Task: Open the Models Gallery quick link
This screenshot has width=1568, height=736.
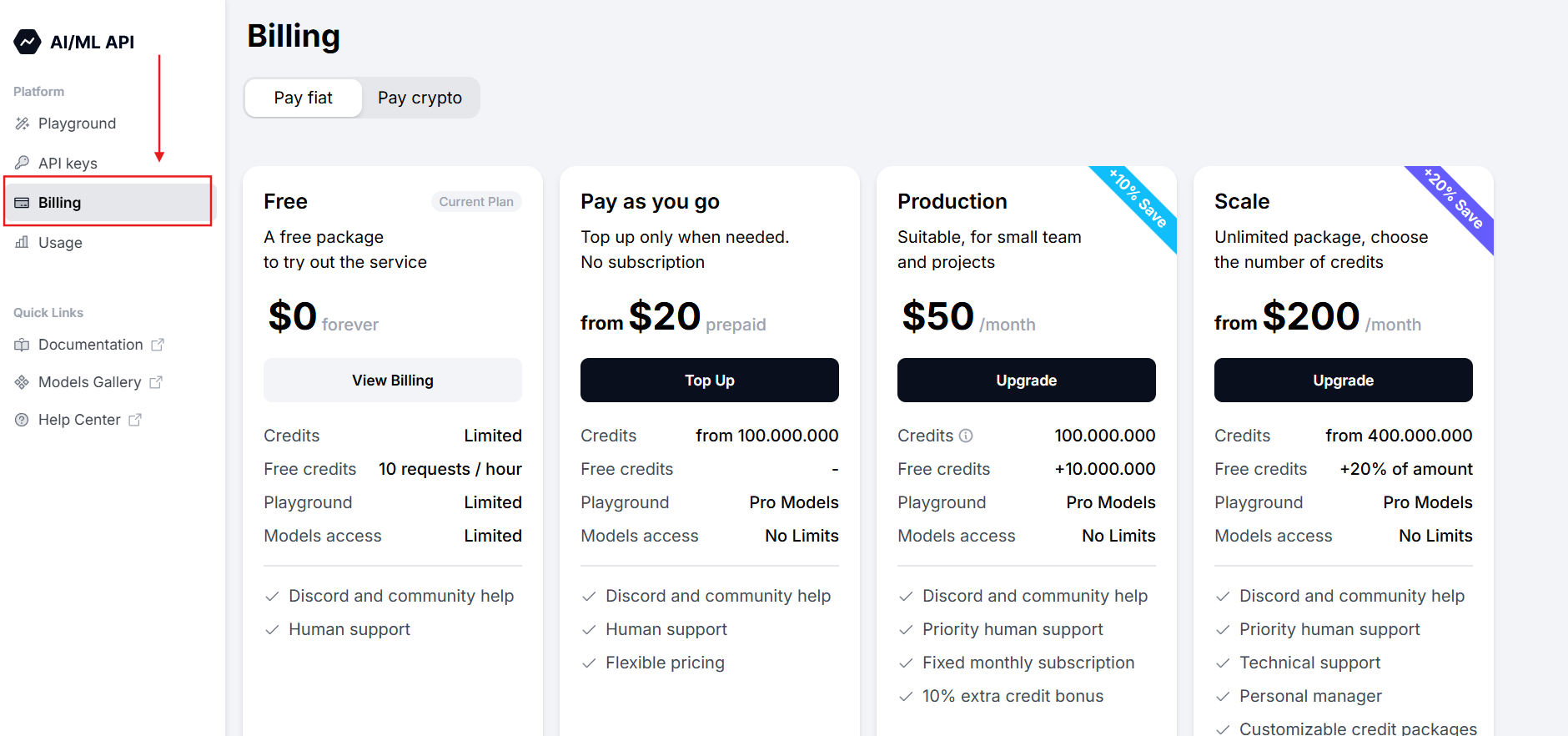Action: click(90, 382)
